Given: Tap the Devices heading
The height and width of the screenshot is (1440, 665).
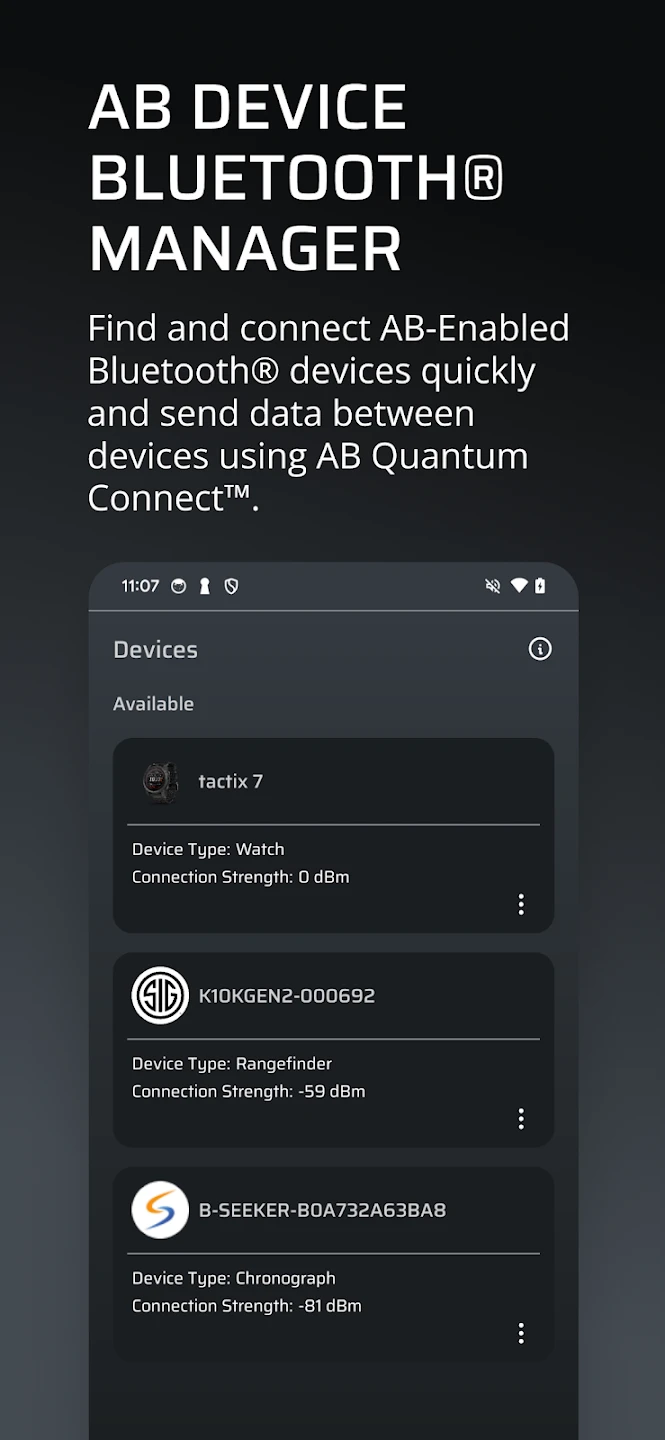Looking at the screenshot, I should [155, 650].
